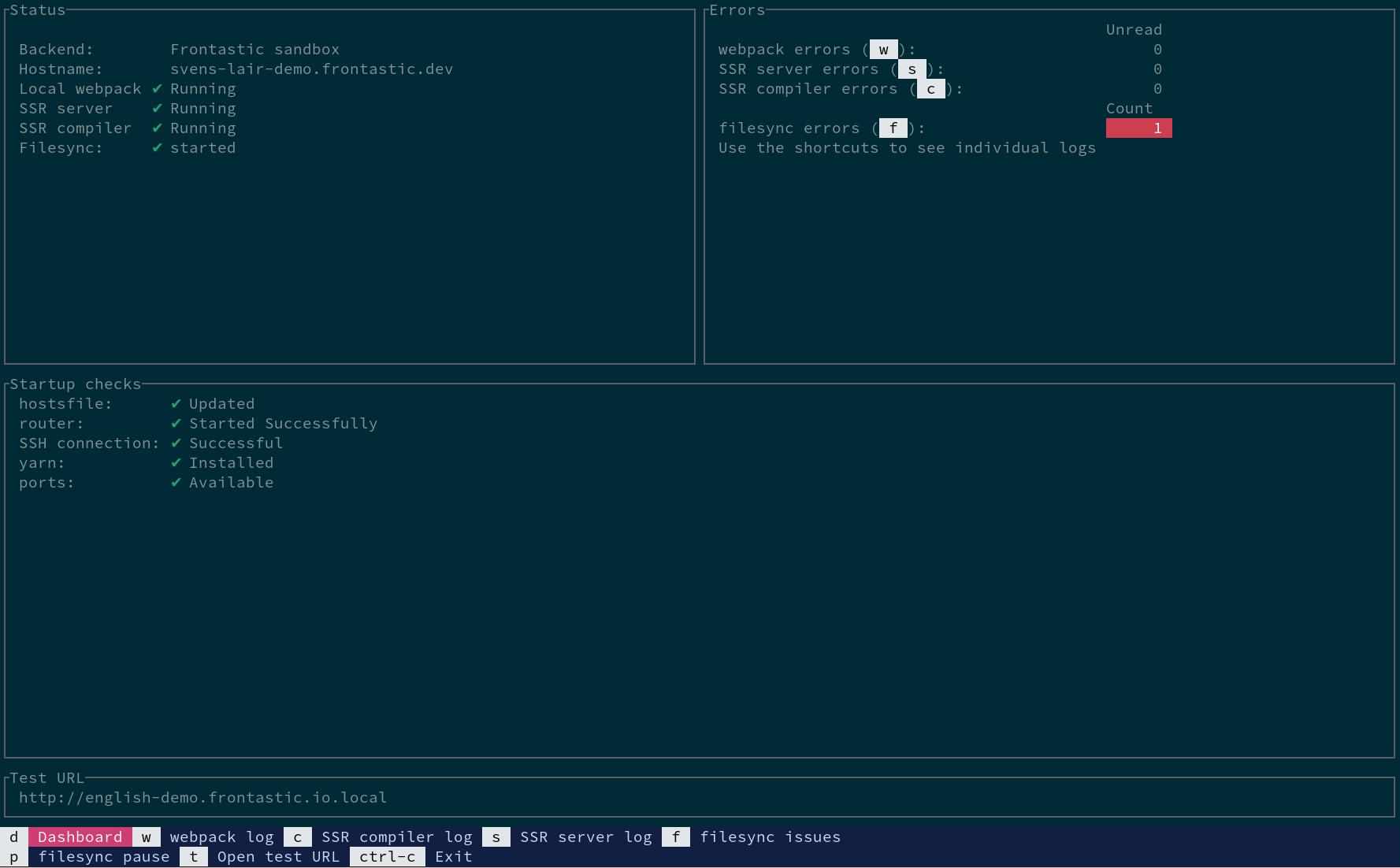Click the red filesync error count 1
Image resolution: width=1400 pixels, height=868 pixels.
(x=1139, y=128)
